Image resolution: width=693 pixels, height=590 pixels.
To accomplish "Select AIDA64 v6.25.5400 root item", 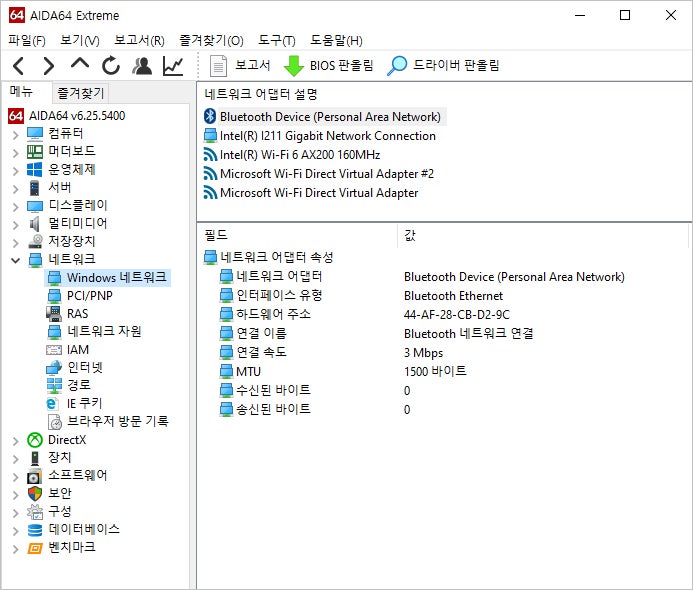I will [x=67, y=116].
